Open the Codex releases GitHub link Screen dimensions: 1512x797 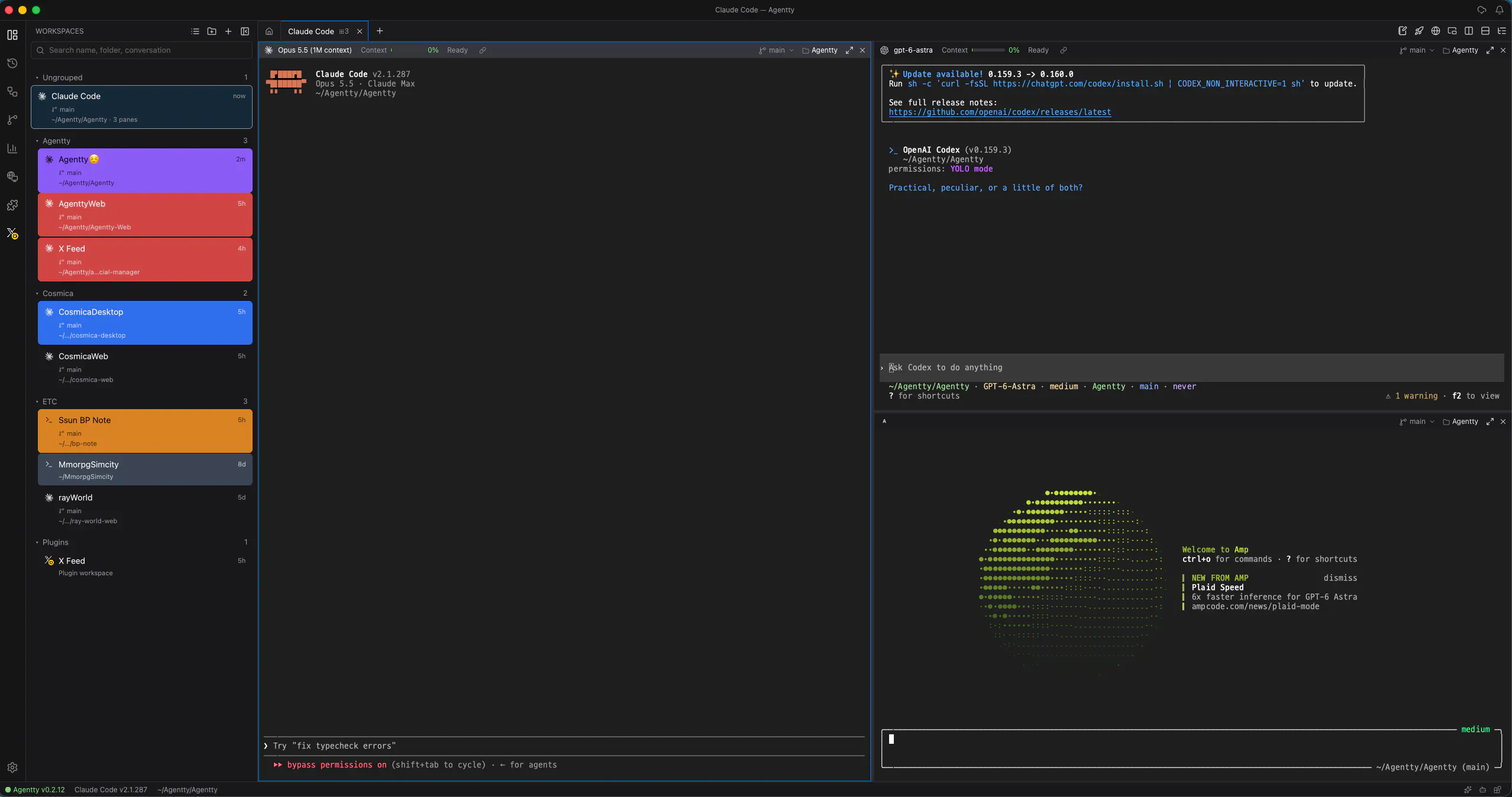coord(1000,112)
